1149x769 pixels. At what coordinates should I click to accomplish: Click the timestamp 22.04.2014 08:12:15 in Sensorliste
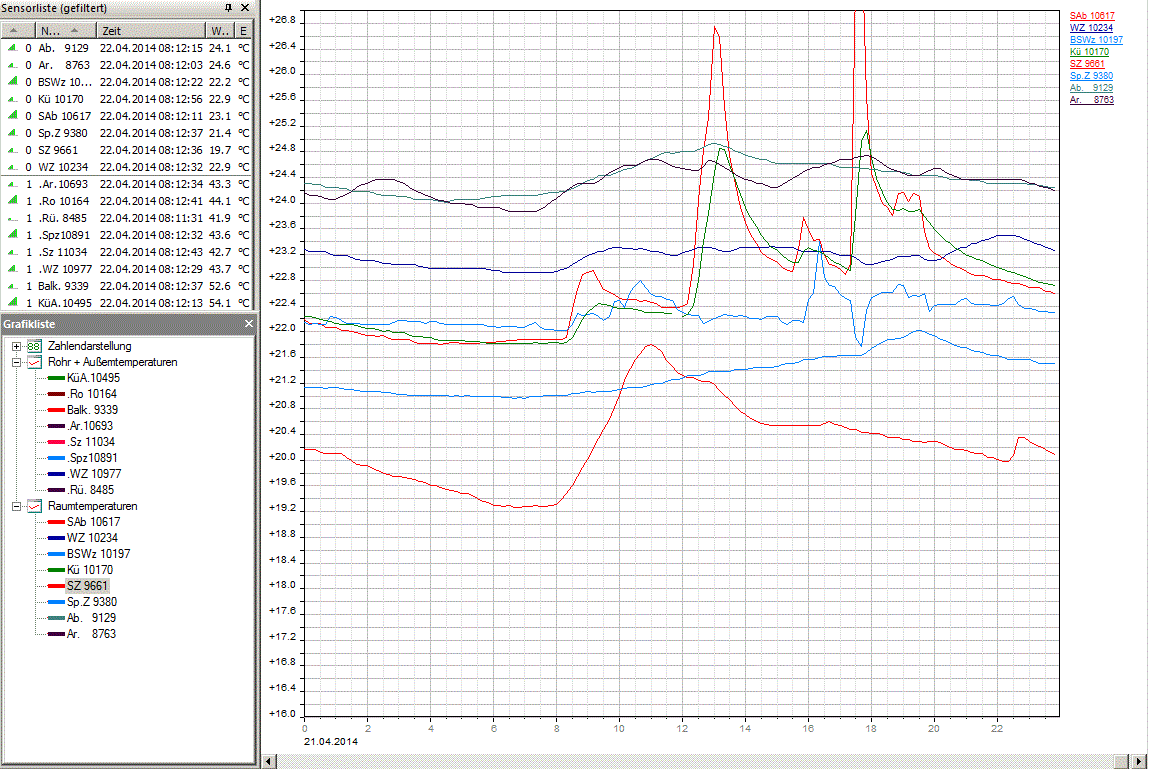pyautogui.click(x=151, y=48)
